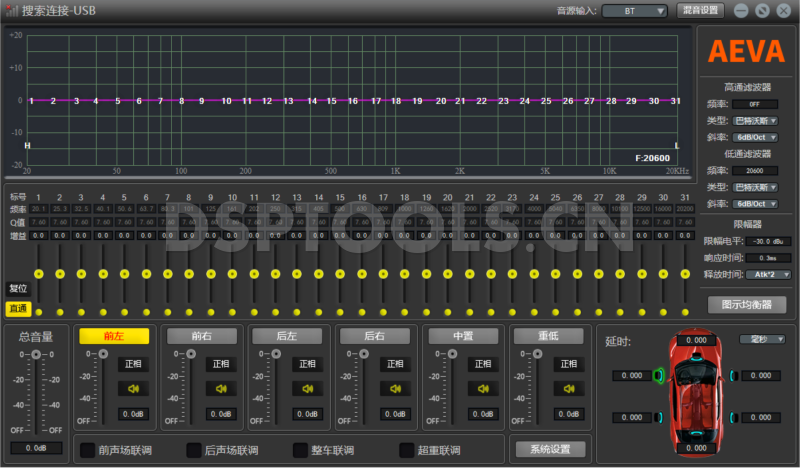Click the 系统设置 button
The width and height of the screenshot is (800, 468).
[549, 449]
